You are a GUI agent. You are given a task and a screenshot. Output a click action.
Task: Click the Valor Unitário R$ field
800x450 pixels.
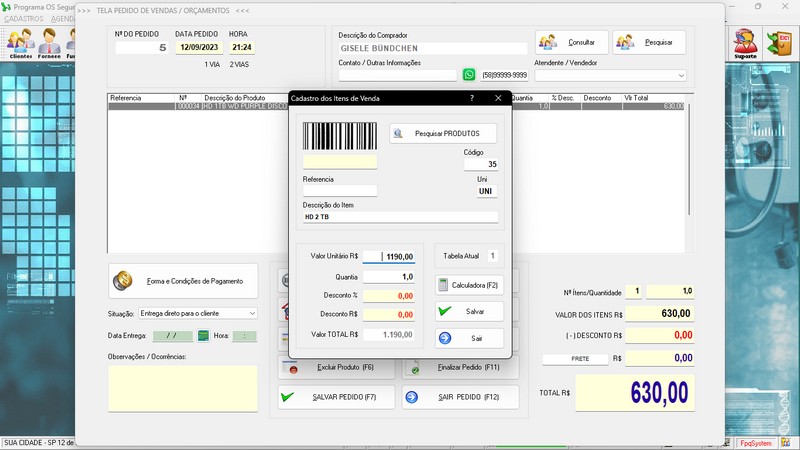click(388, 256)
